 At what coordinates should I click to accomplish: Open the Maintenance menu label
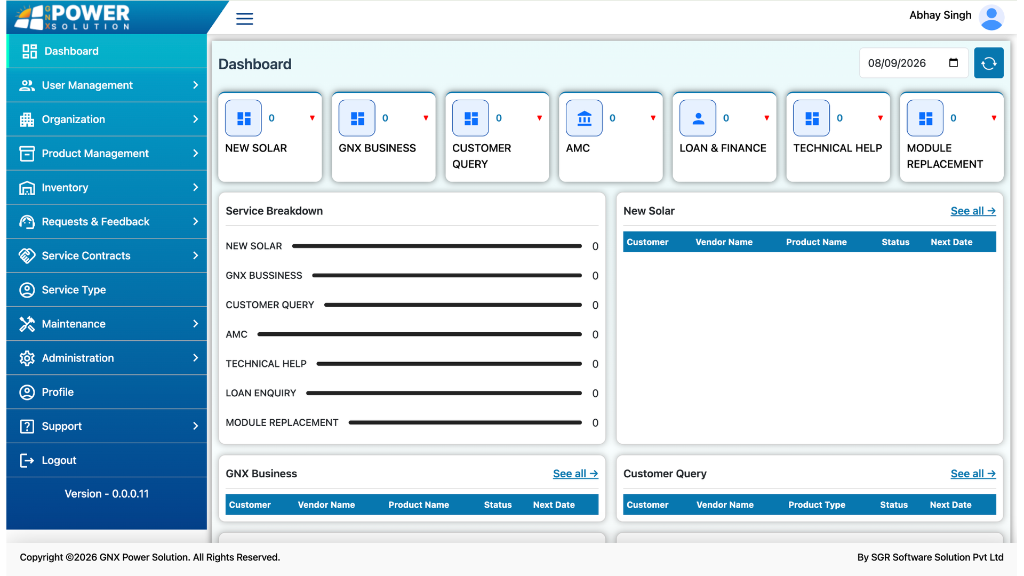coord(73,324)
